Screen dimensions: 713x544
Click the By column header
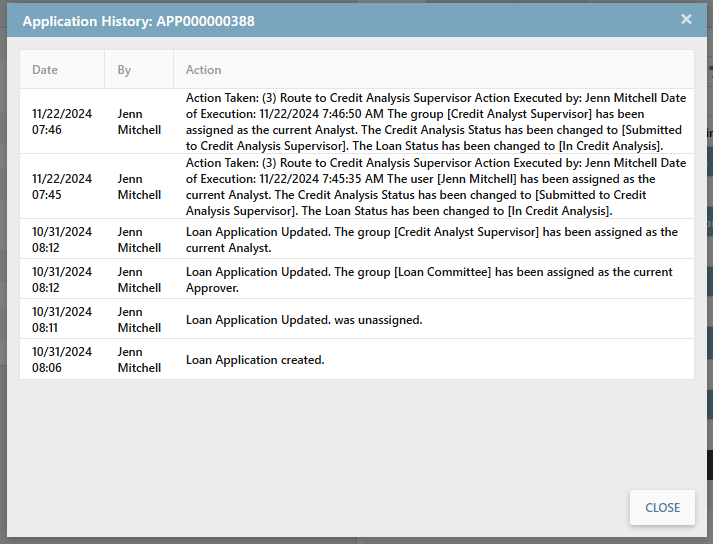click(124, 70)
